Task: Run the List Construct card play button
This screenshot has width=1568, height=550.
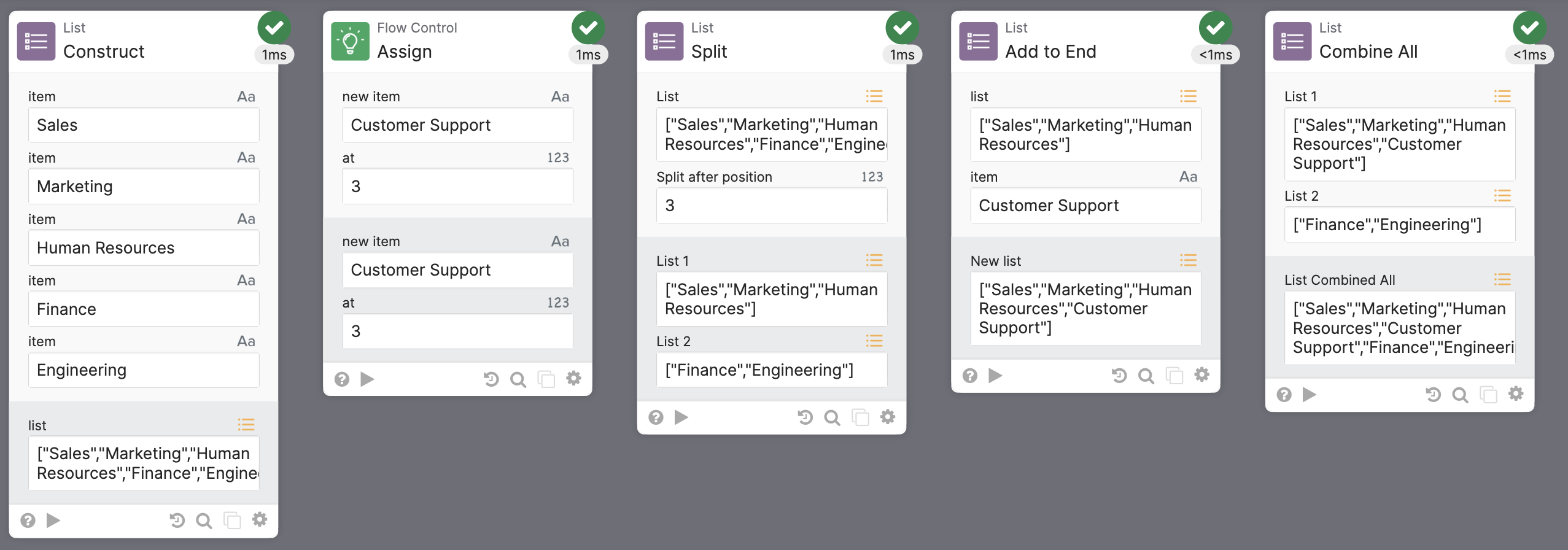Action: tap(53, 521)
